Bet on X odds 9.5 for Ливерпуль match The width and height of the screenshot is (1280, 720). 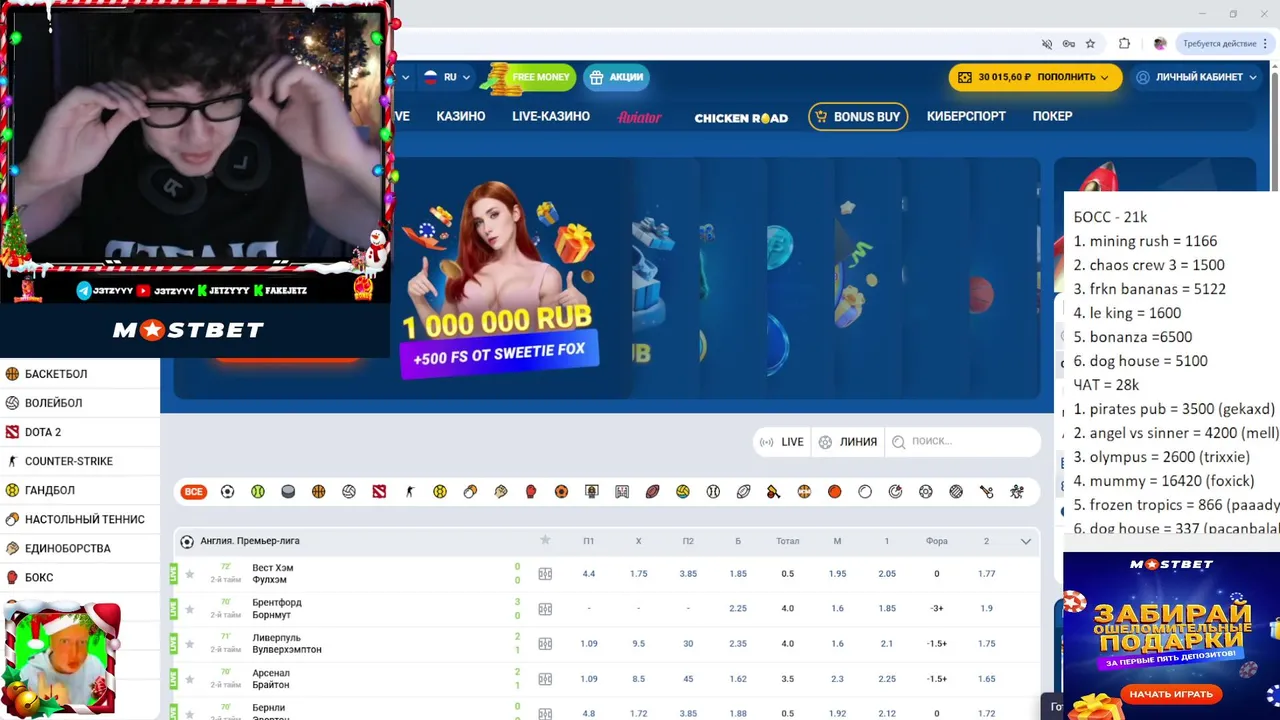638,644
